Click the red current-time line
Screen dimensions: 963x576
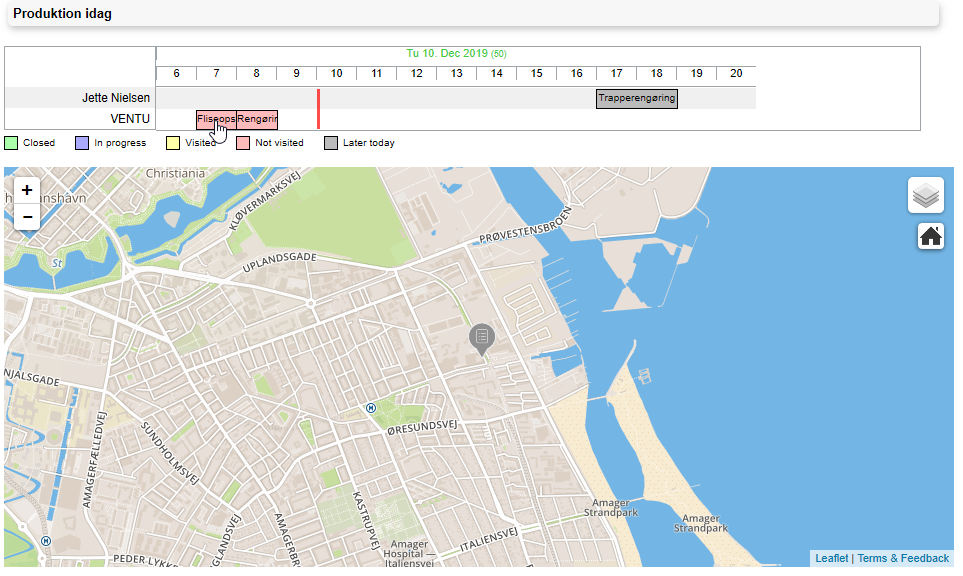click(318, 108)
